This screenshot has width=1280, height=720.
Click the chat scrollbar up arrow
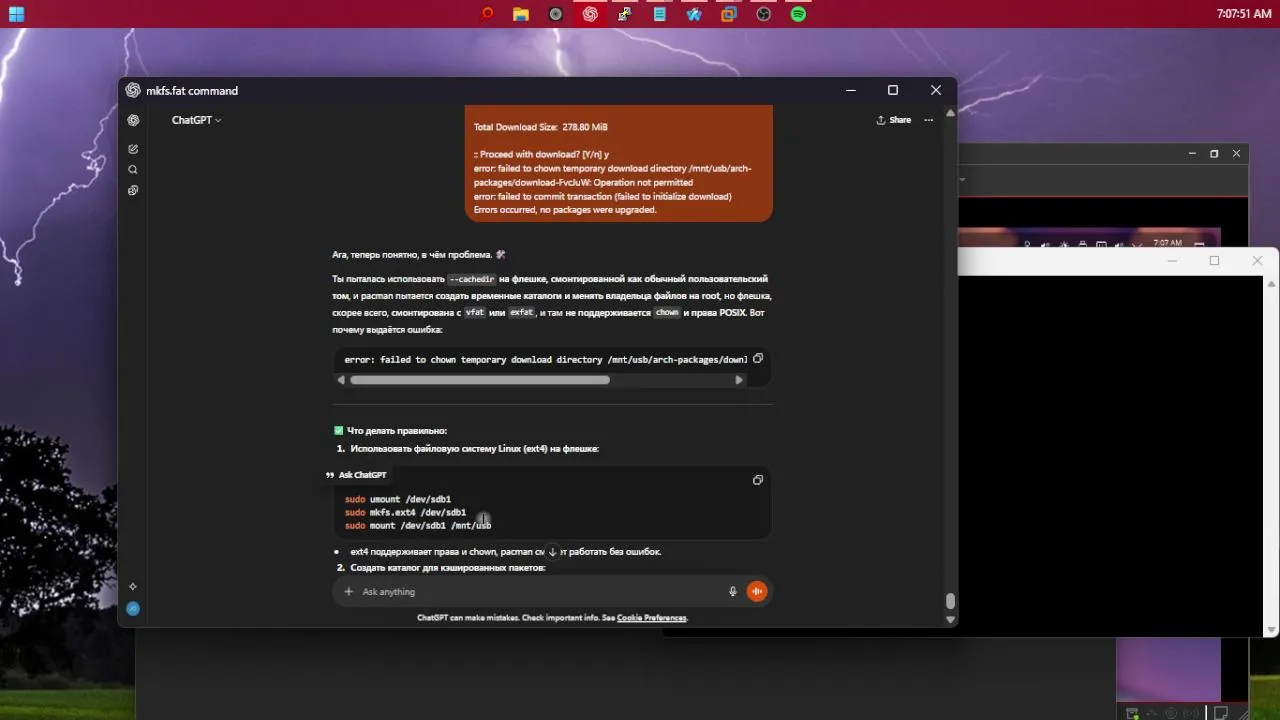tap(950, 113)
